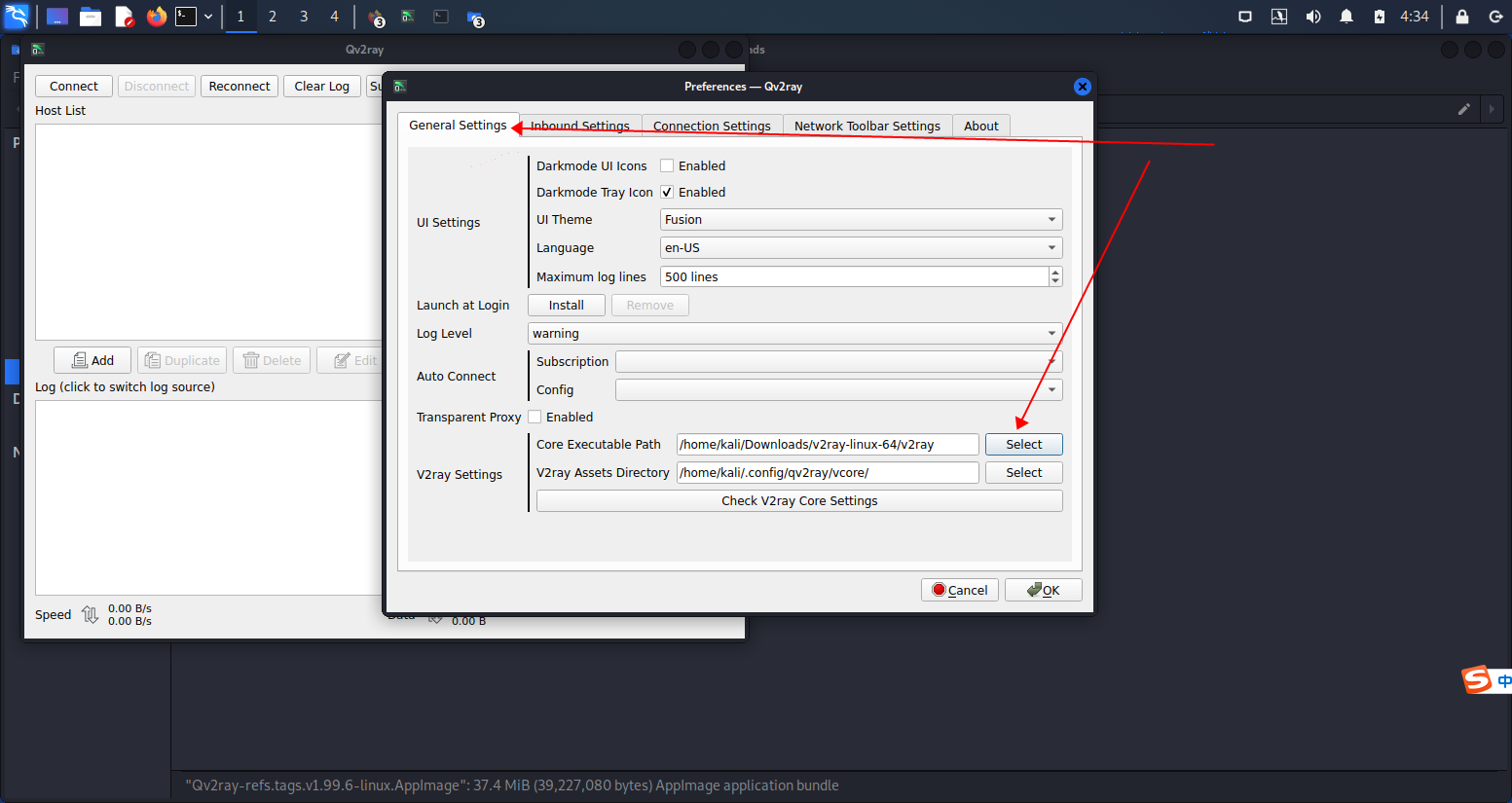Select the General Settings tab
1512x803 pixels.
pyautogui.click(x=458, y=125)
